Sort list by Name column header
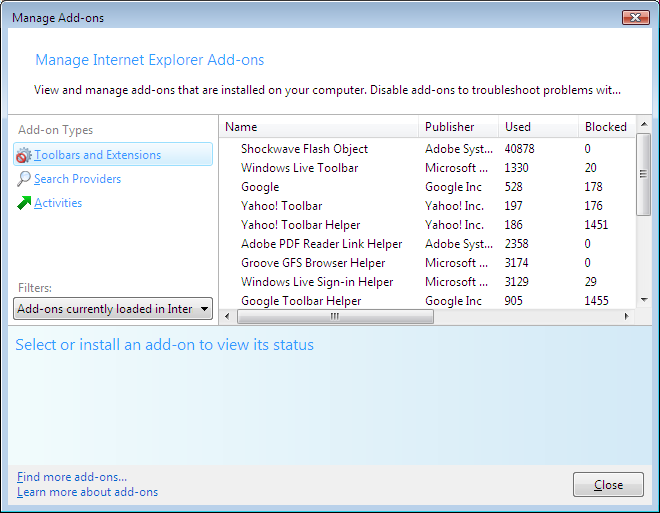 tap(319, 127)
